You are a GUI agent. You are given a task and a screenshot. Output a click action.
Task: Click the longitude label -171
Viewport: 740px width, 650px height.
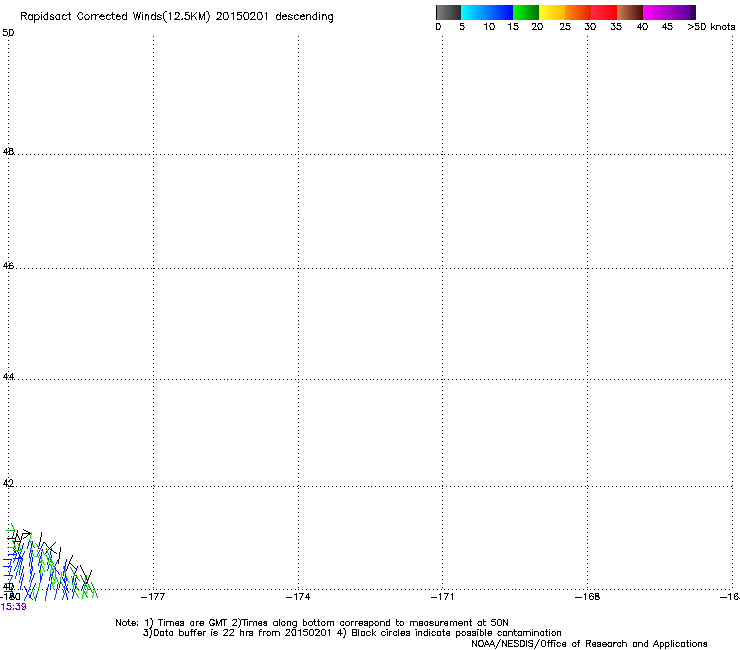[443, 597]
